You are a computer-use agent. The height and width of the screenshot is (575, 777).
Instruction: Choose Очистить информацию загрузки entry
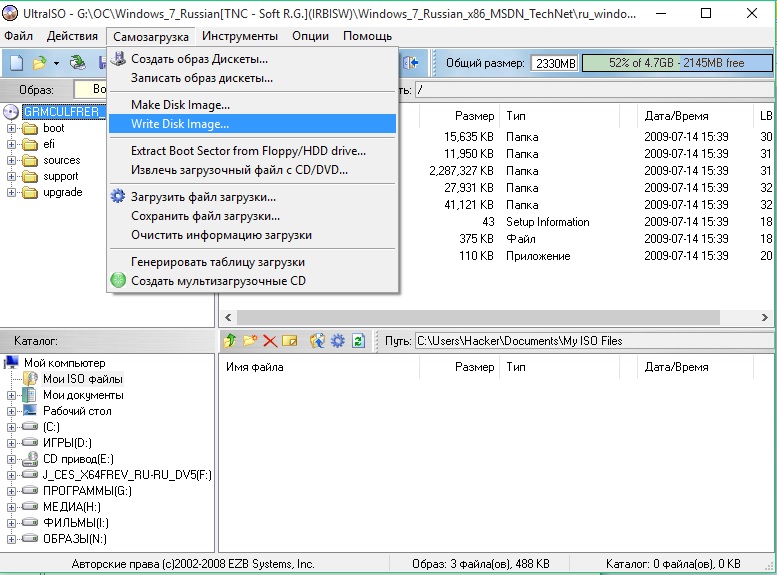point(252,235)
